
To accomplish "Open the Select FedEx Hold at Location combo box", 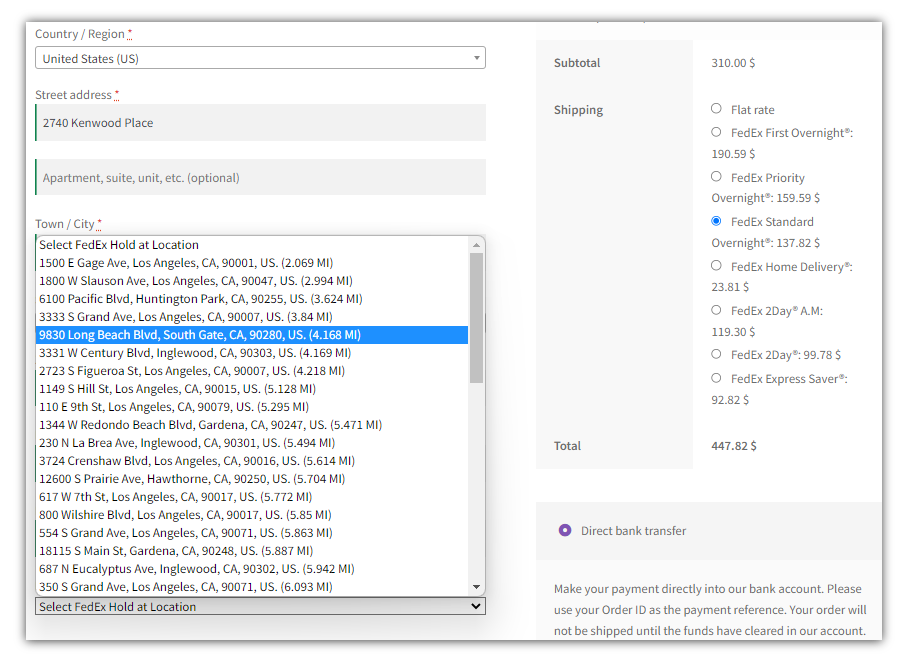I will (260, 606).
